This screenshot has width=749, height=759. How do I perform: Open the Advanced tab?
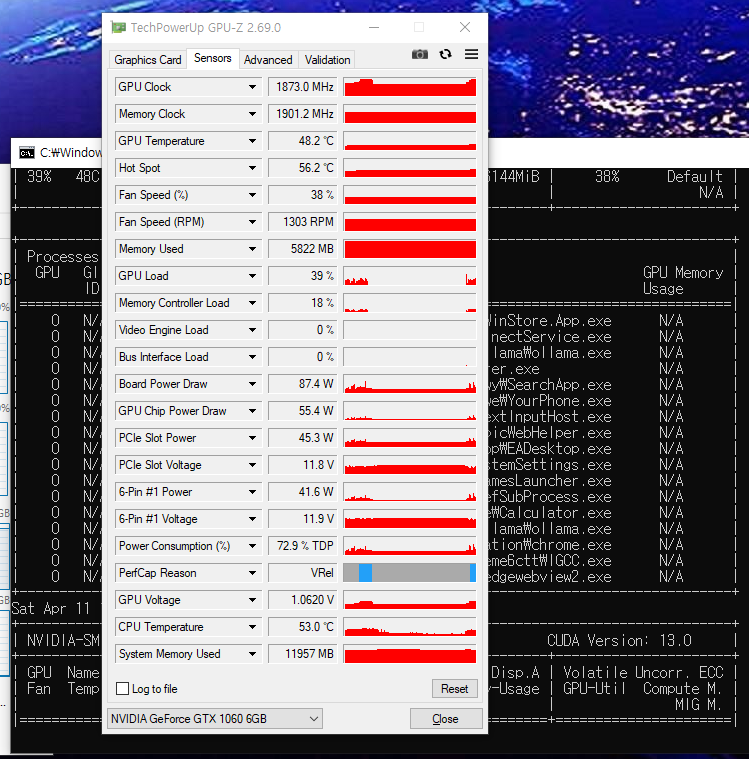pyautogui.click(x=268, y=60)
